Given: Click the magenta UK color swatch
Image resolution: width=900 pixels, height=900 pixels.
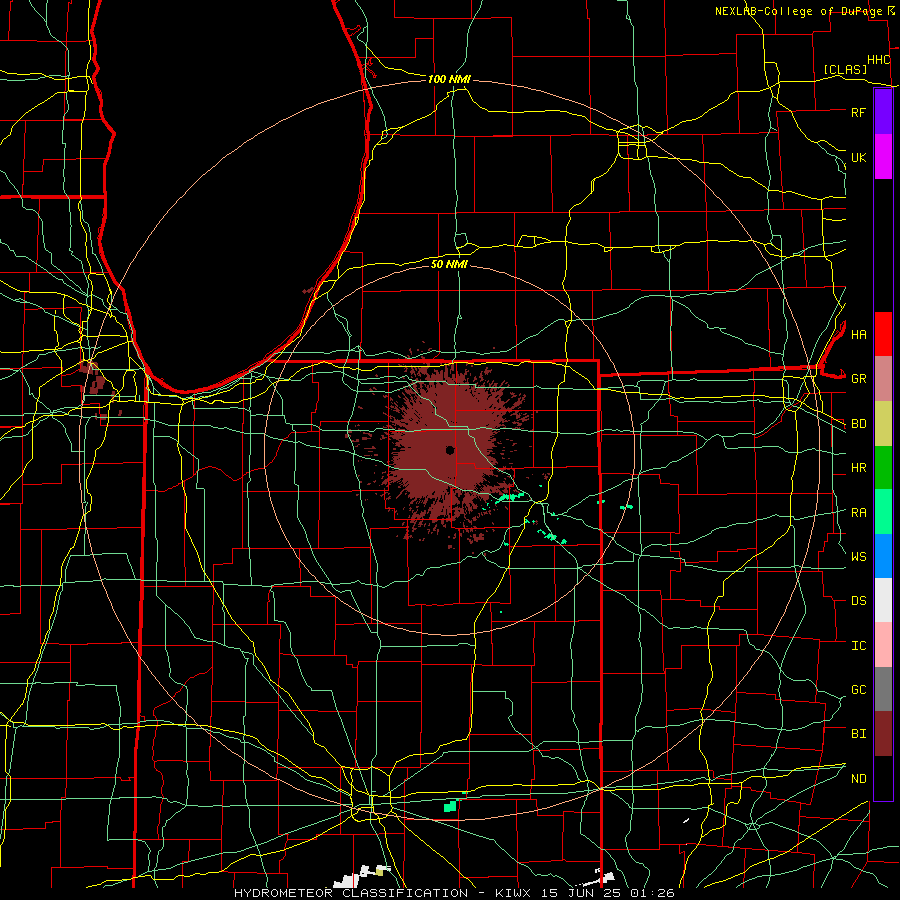Looking at the screenshot, I should coord(883,157).
